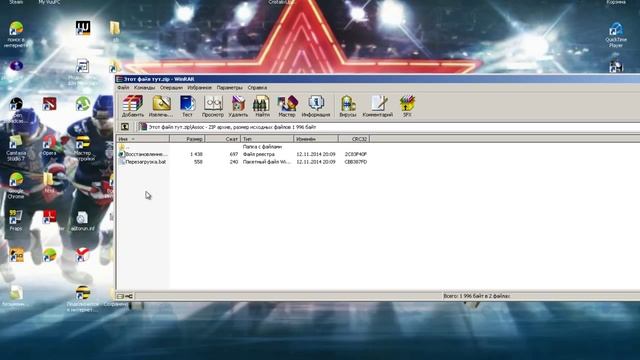
Task: Select the parent folder '..' row
Action: 243,147
